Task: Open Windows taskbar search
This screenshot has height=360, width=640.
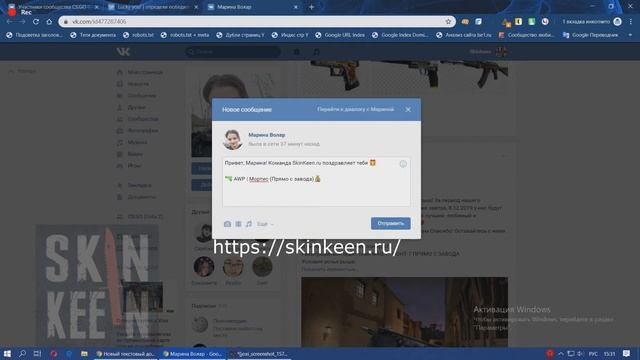Action: (22, 353)
